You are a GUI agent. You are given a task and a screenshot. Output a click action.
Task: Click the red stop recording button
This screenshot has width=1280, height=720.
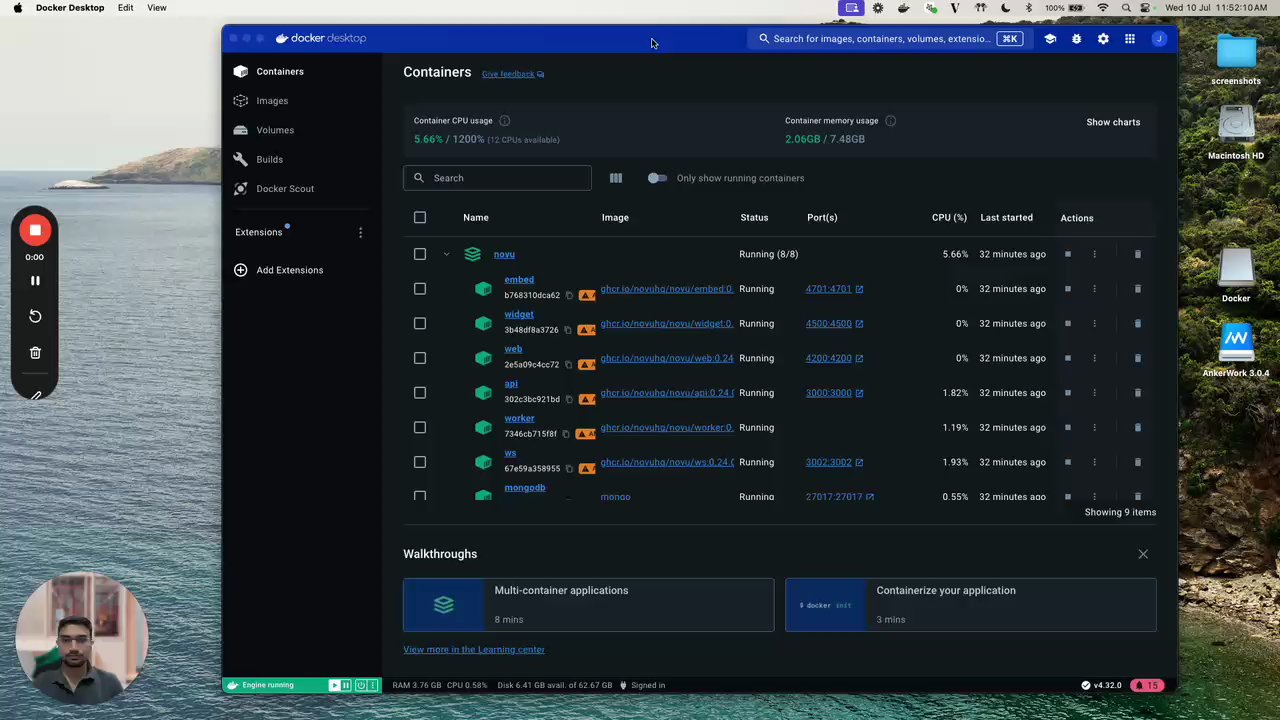coord(35,231)
